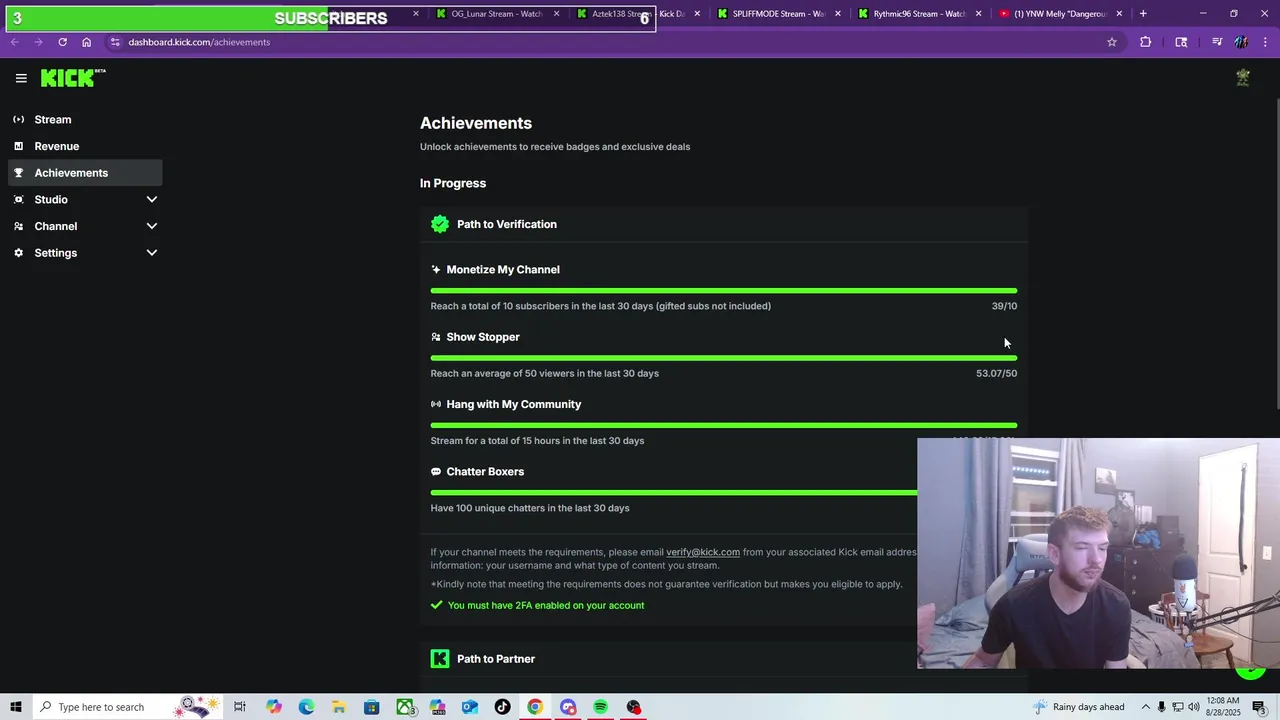This screenshot has width=1280, height=720.
Task: Click the green Path to Verification badge
Action: pos(440,224)
